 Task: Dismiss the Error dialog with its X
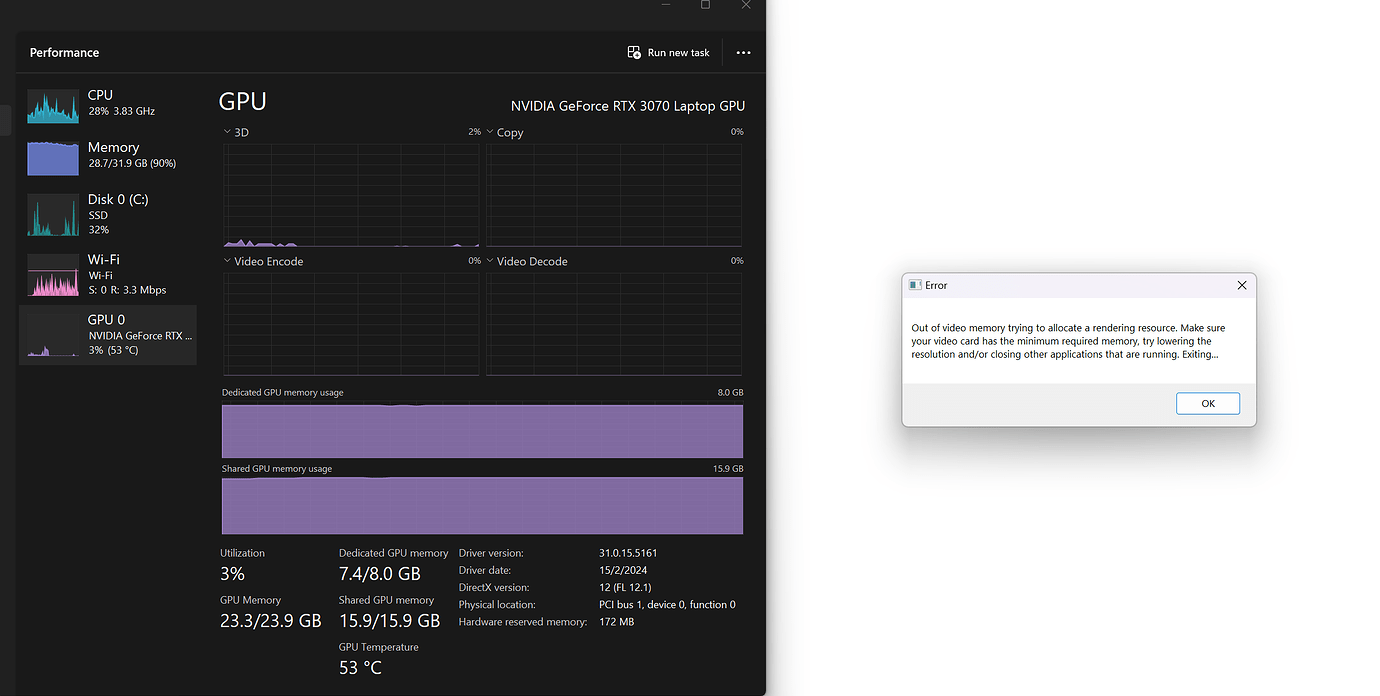click(1242, 285)
